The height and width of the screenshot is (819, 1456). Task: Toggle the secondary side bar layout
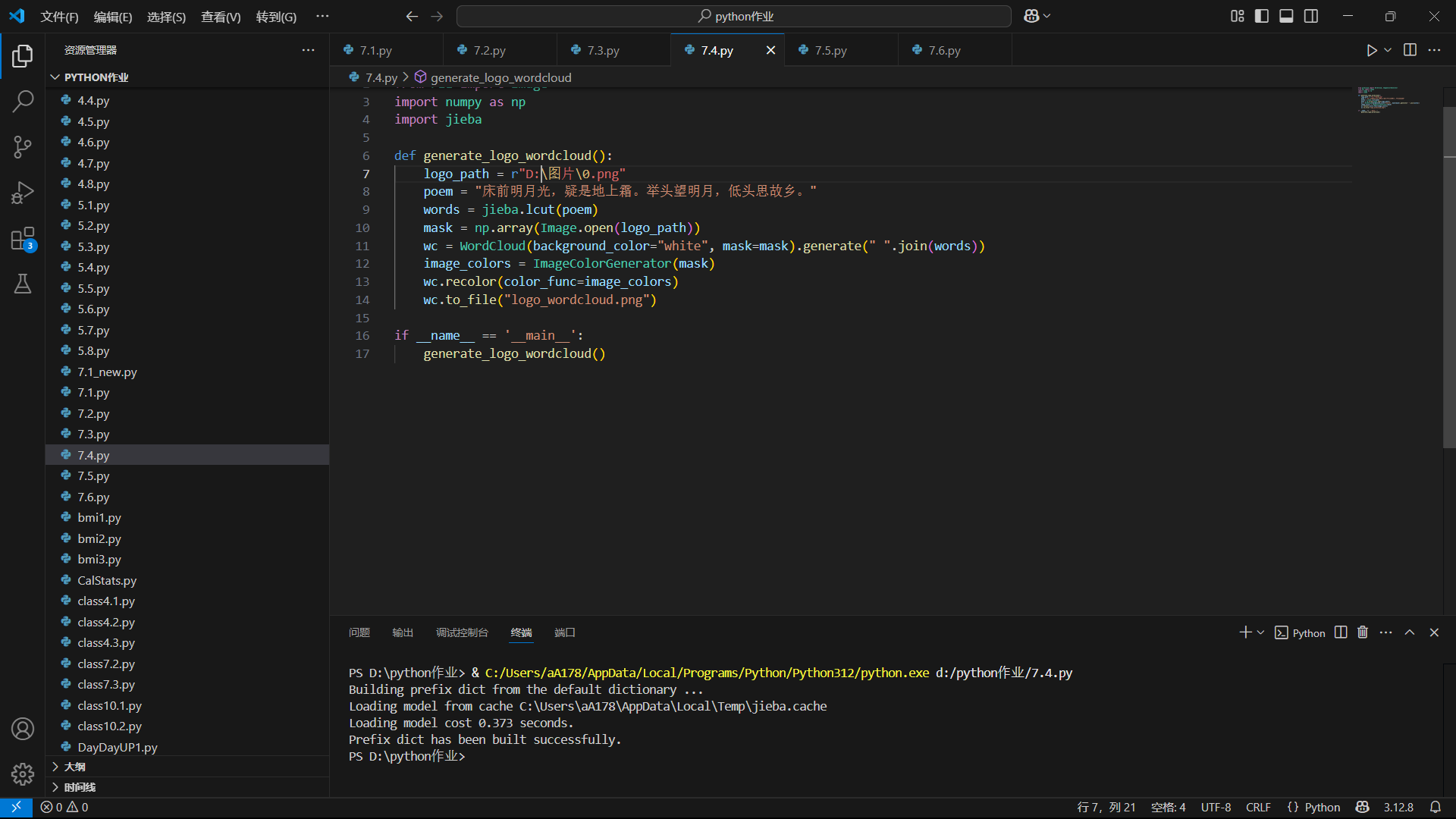click(1311, 16)
